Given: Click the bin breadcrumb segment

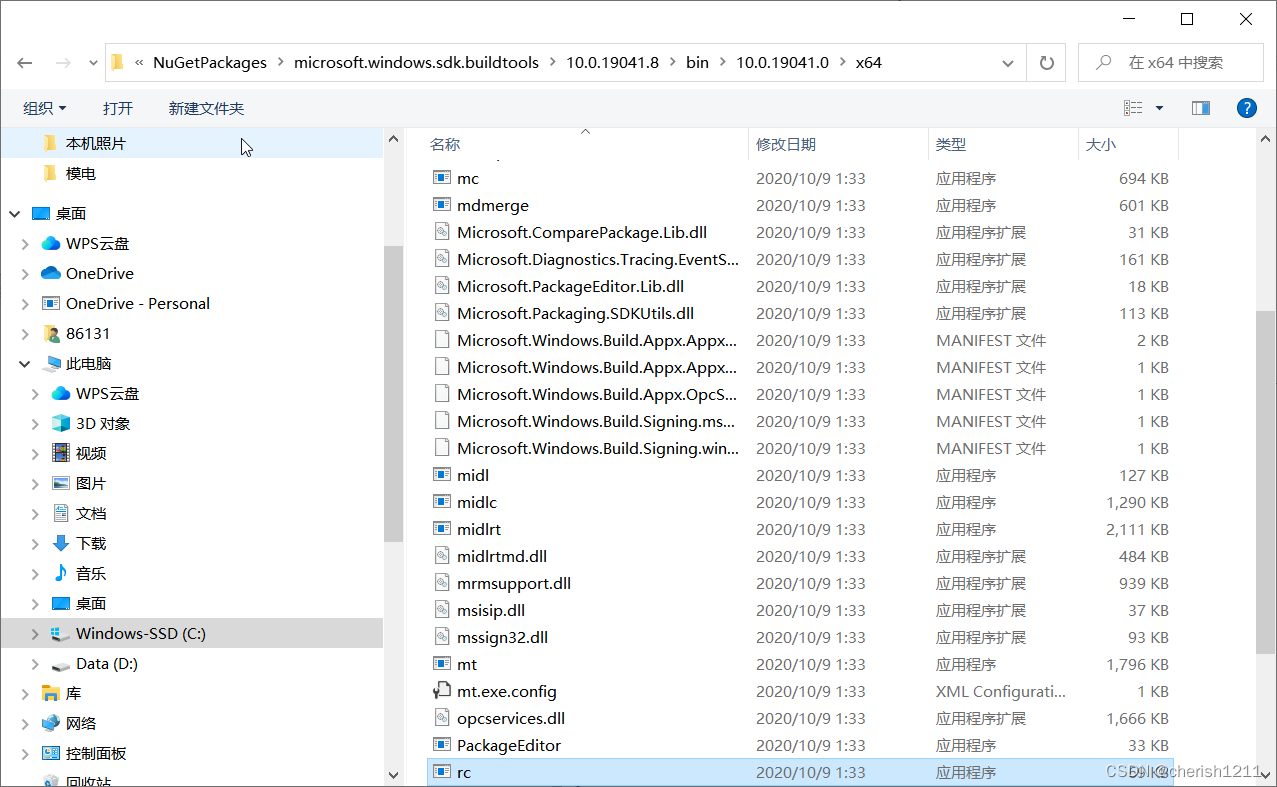Looking at the screenshot, I should click(697, 62).
